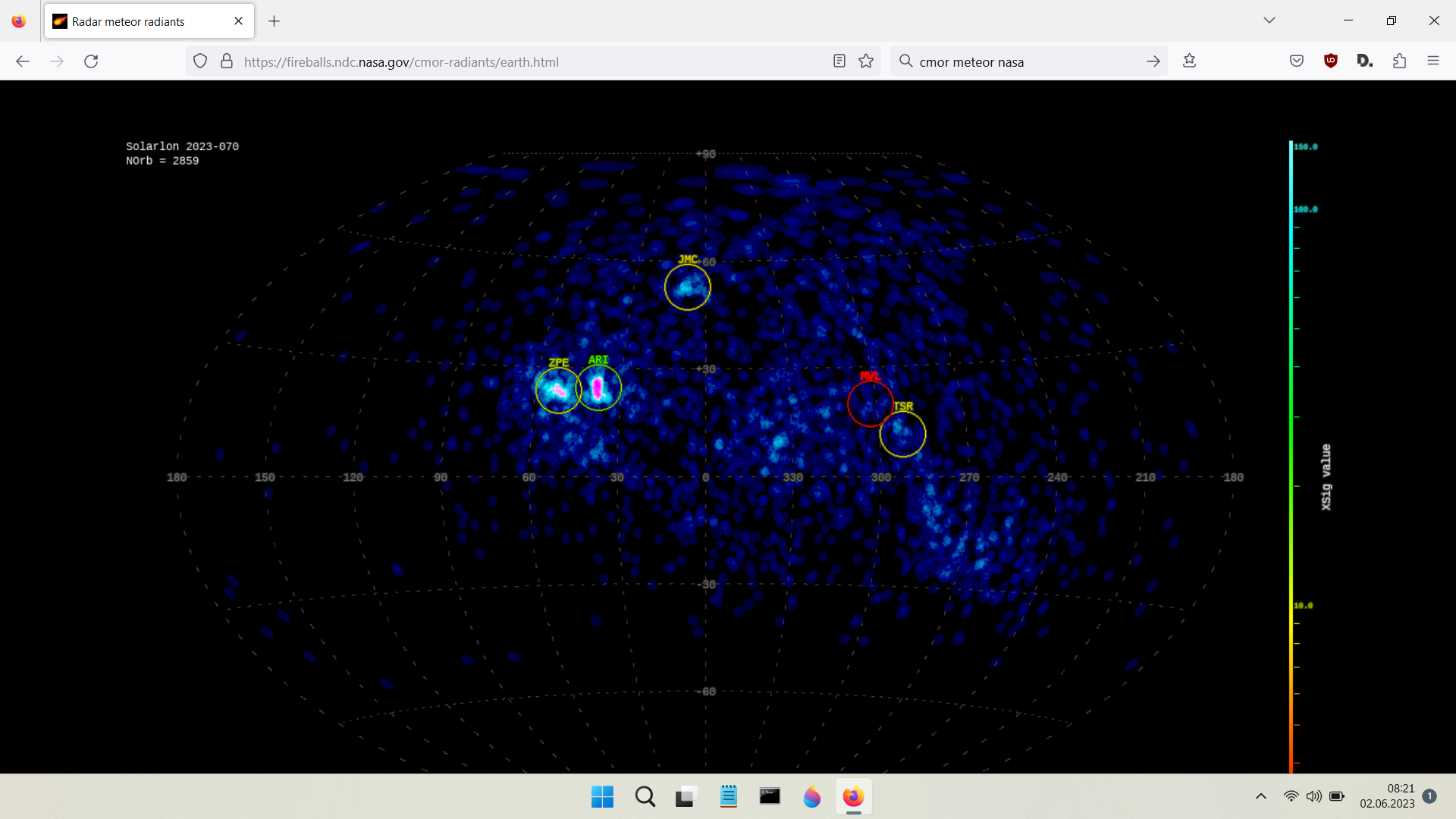Click the NOrb = 2859 text
The image size is (1456, 819).
(x=162, y=161)
